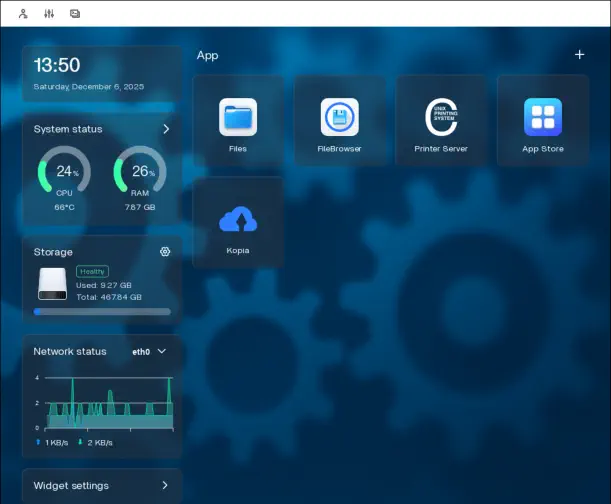Viewport: 611px width, 504px height.
Task: Launch the Kopia backup app
Action: pyautogui.click(x=238, y=220)
